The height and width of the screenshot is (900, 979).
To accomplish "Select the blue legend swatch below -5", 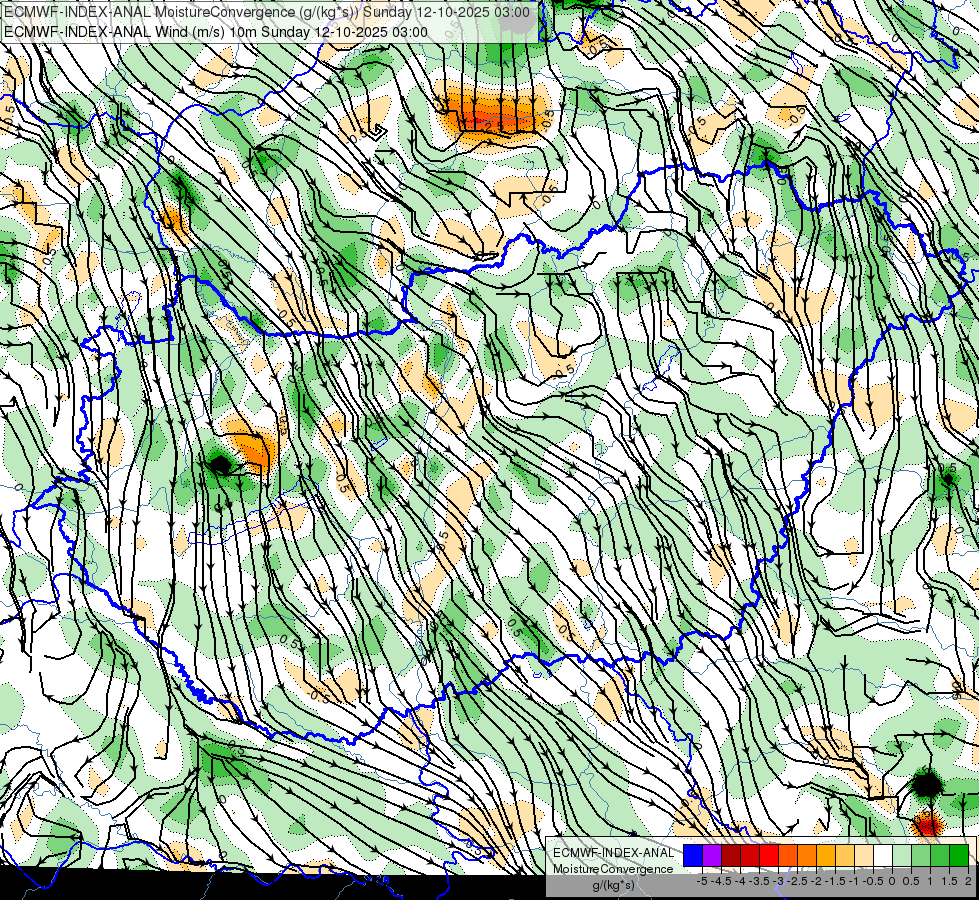I will tap(693, 855).
